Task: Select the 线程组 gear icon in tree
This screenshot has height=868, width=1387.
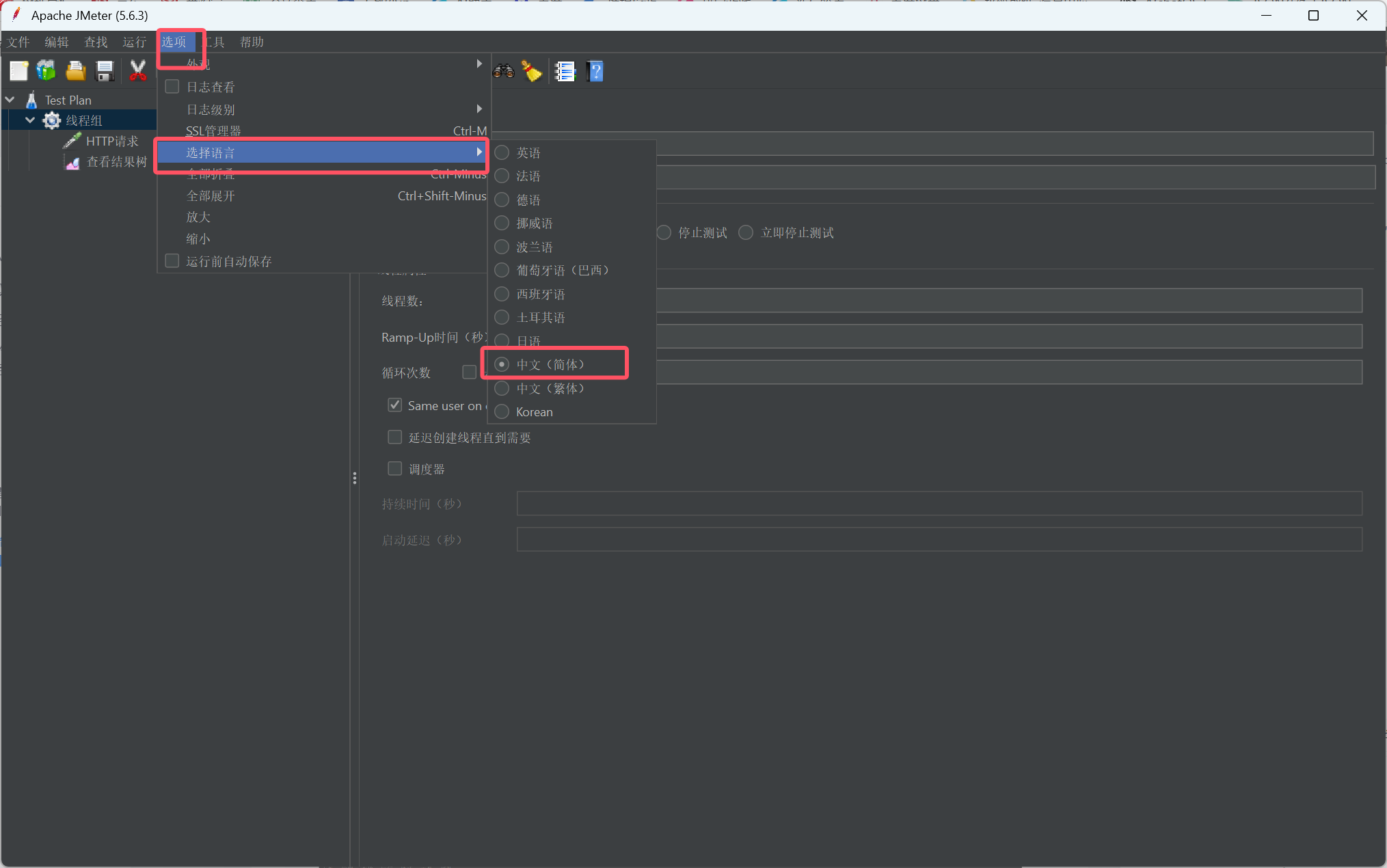Action: coord(51,120)
